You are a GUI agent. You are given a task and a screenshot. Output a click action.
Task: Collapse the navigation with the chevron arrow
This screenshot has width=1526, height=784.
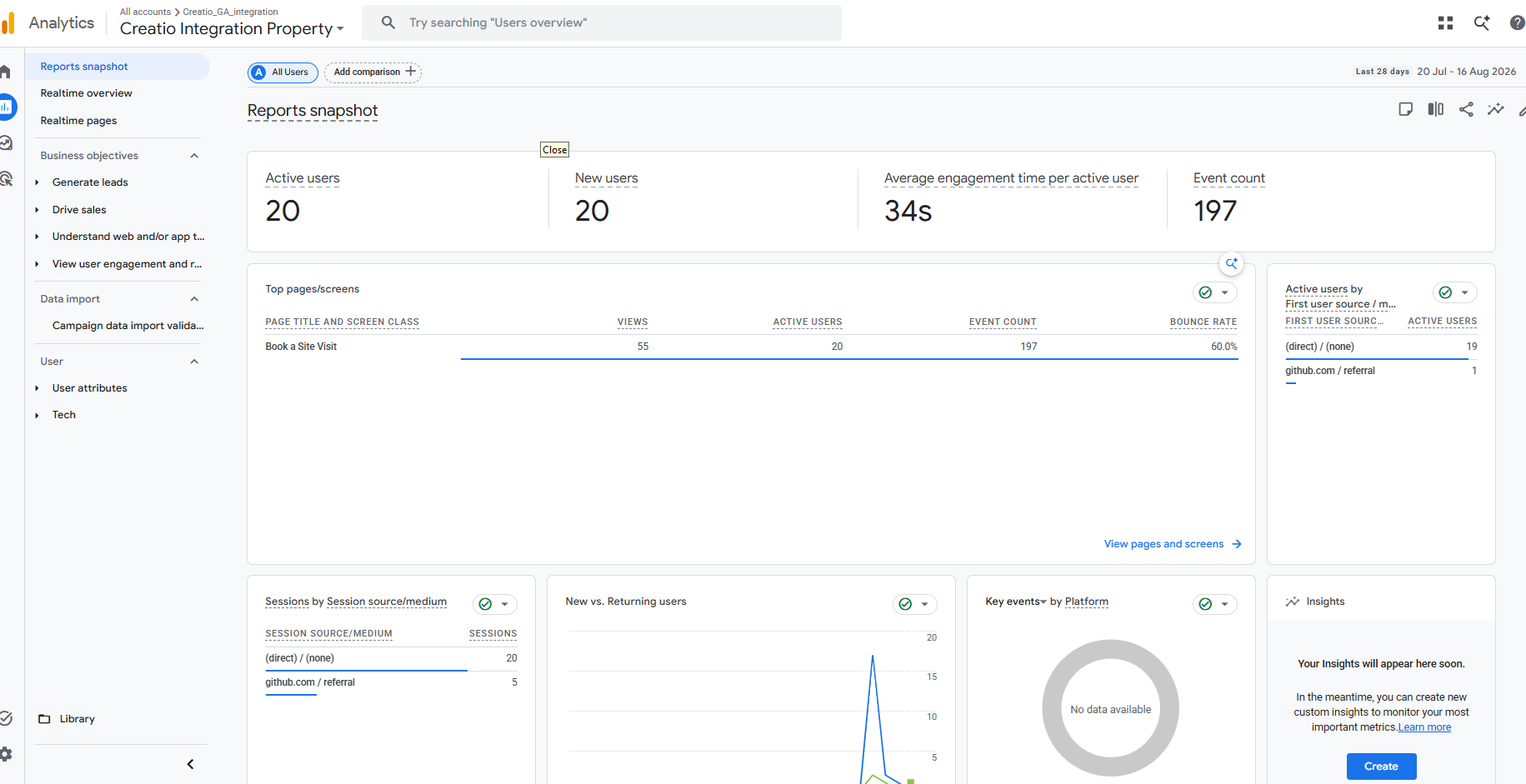[190, 764]
